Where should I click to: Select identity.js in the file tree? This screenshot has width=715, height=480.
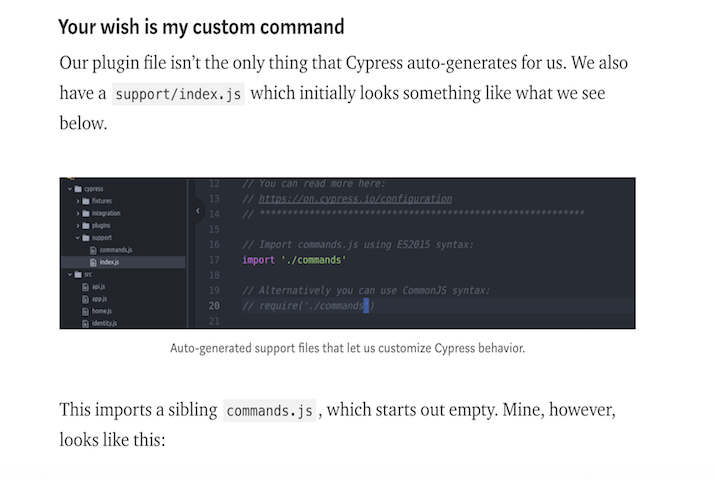(x=103, y=323)
